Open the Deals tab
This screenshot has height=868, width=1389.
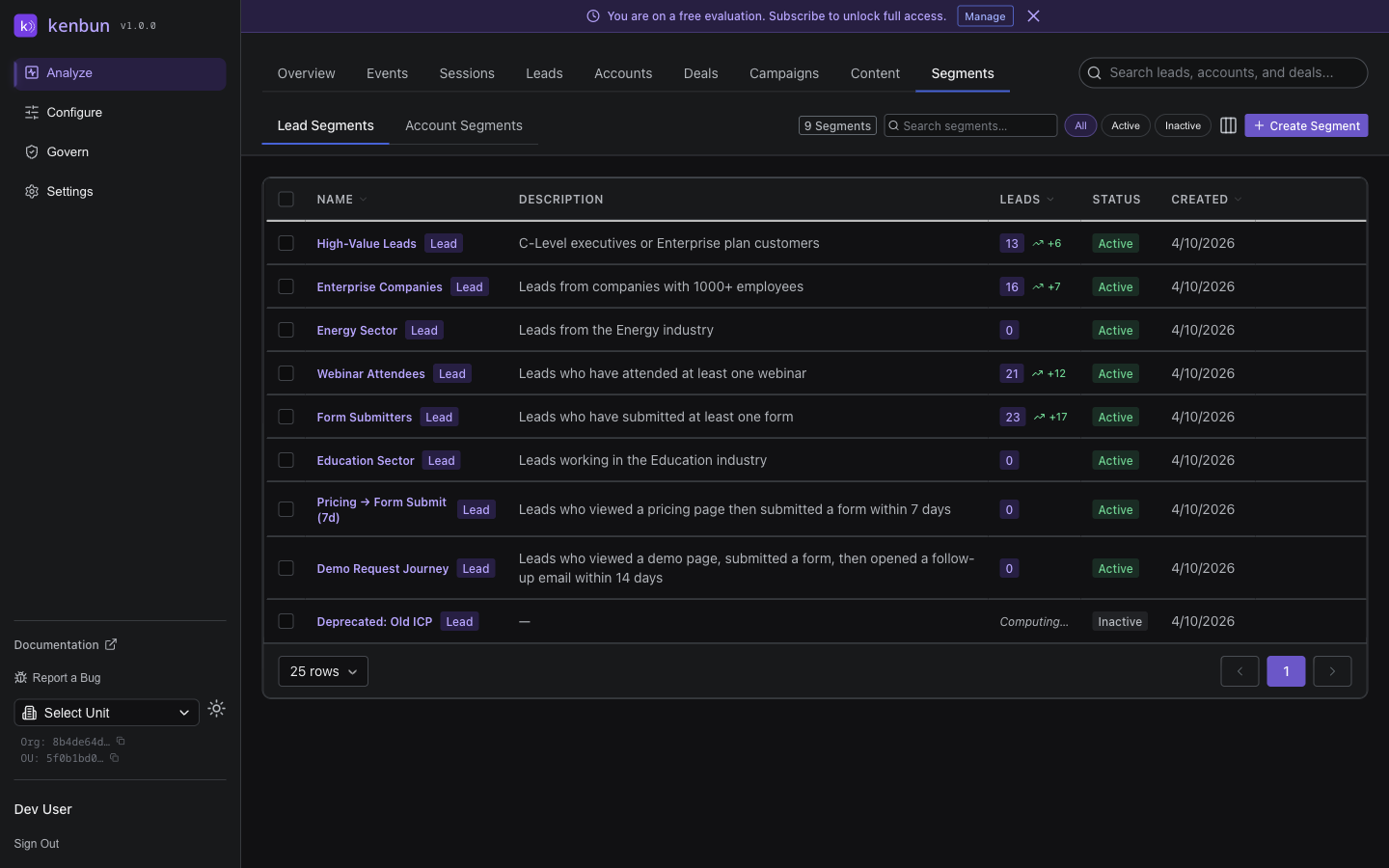pos(700,73)
